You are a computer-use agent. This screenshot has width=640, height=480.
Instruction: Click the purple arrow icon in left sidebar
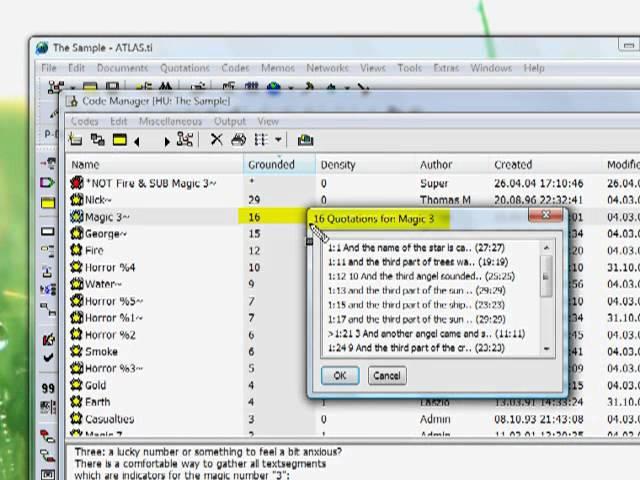coord(47,182)
